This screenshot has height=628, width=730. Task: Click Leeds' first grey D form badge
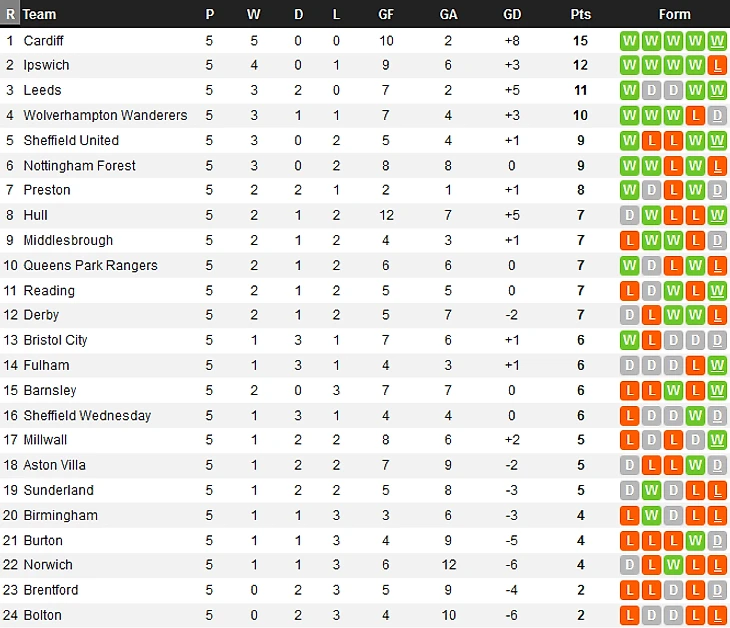(651, 90)
